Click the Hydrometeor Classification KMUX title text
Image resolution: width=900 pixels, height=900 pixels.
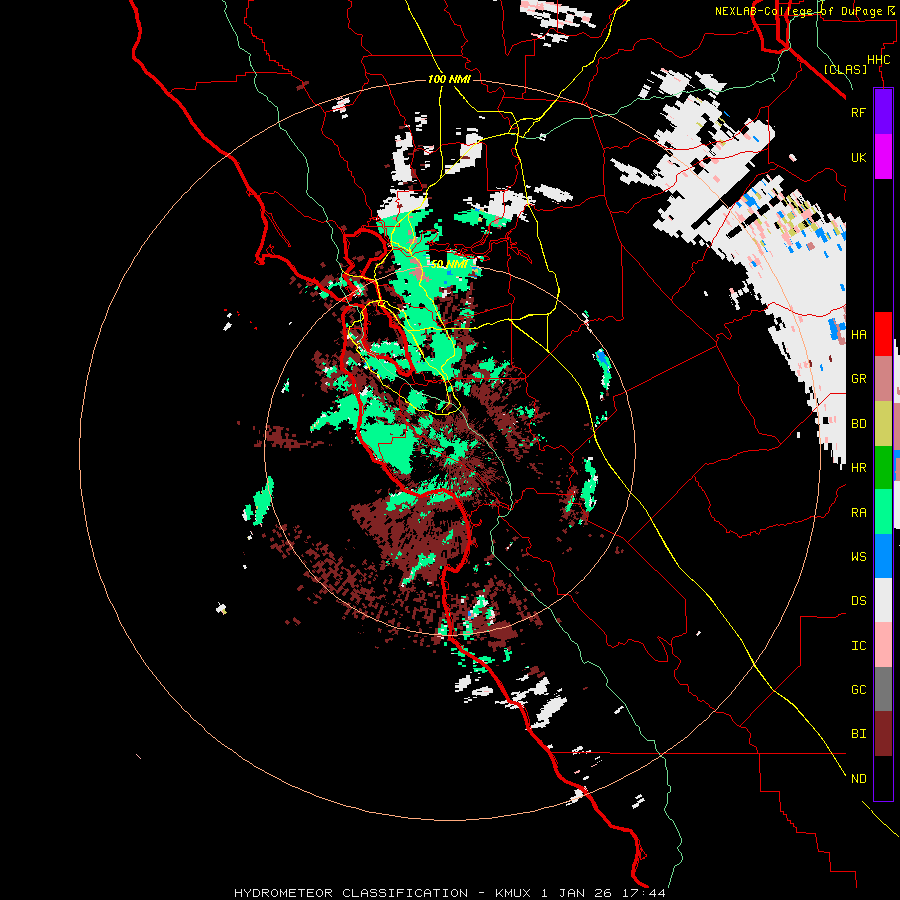click(x=450, y=893)
